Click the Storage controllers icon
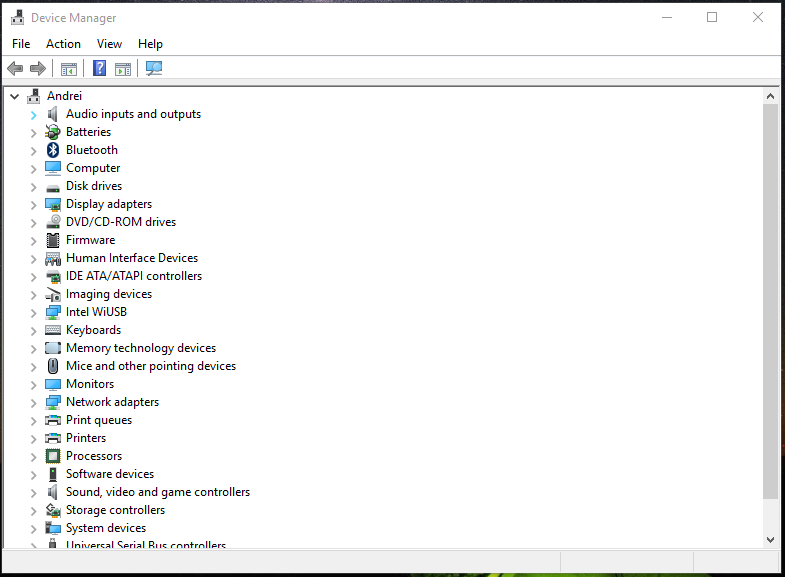This screenshot has height=577, width=785. point(53,510)
